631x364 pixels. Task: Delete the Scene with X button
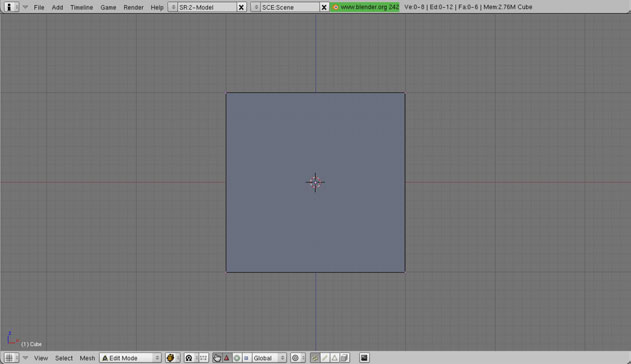324,7
